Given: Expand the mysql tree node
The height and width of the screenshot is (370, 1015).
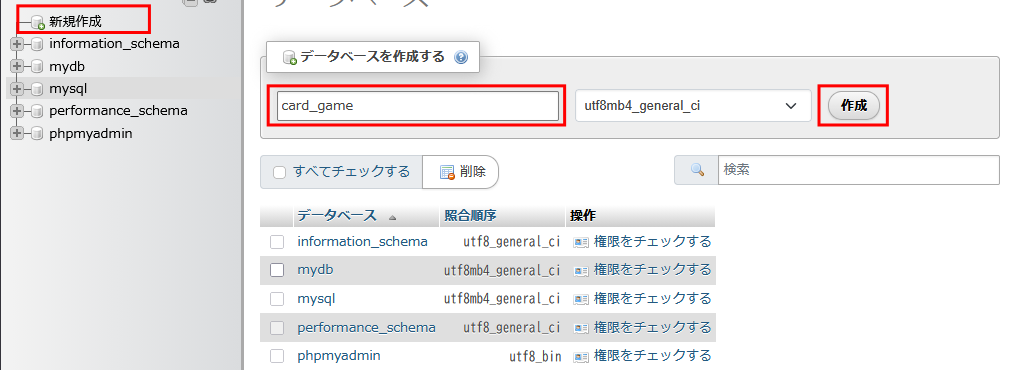Looking at the screenshot, I should (17, 89).
